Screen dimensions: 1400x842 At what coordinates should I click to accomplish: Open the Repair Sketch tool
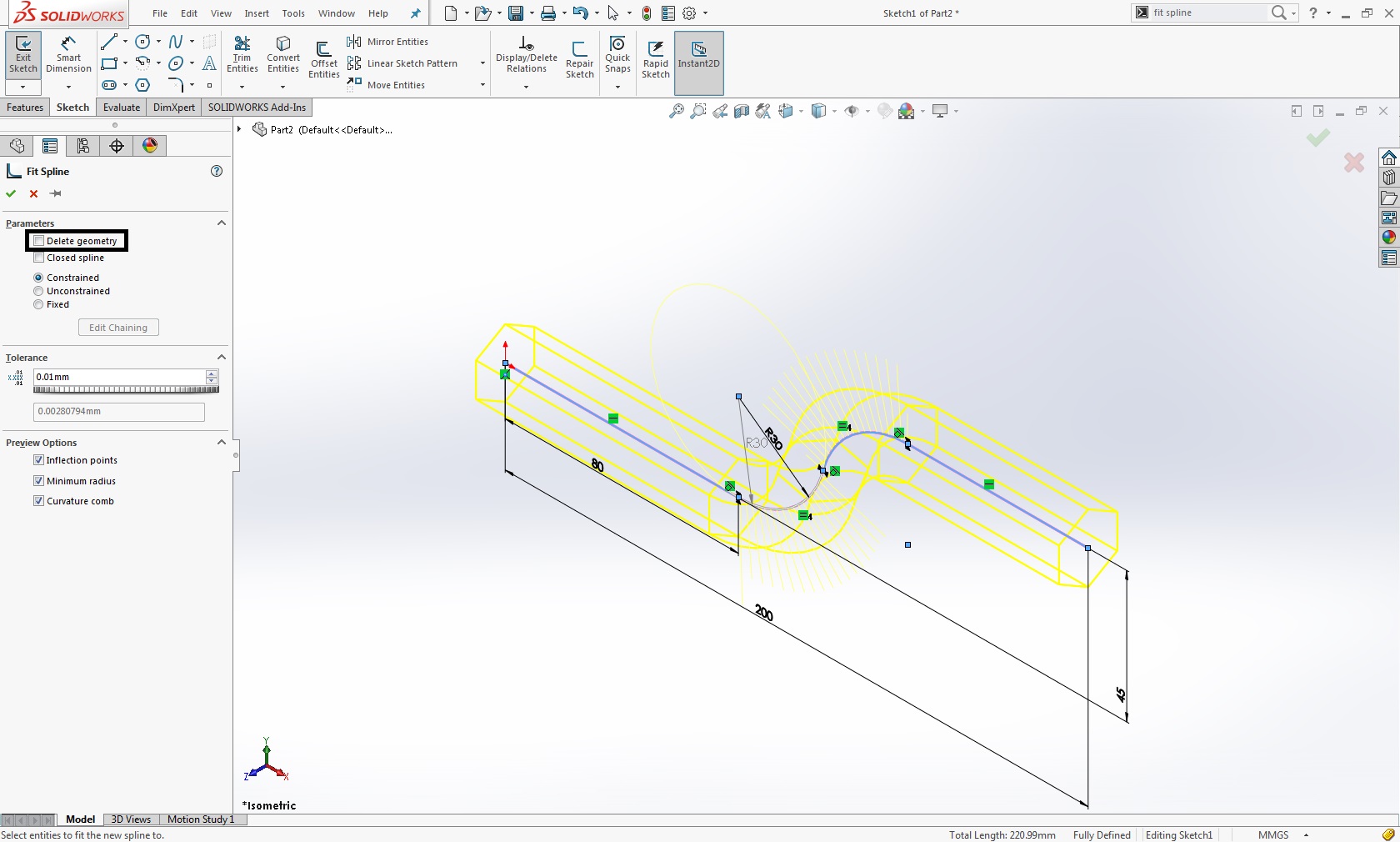[579, 60]
